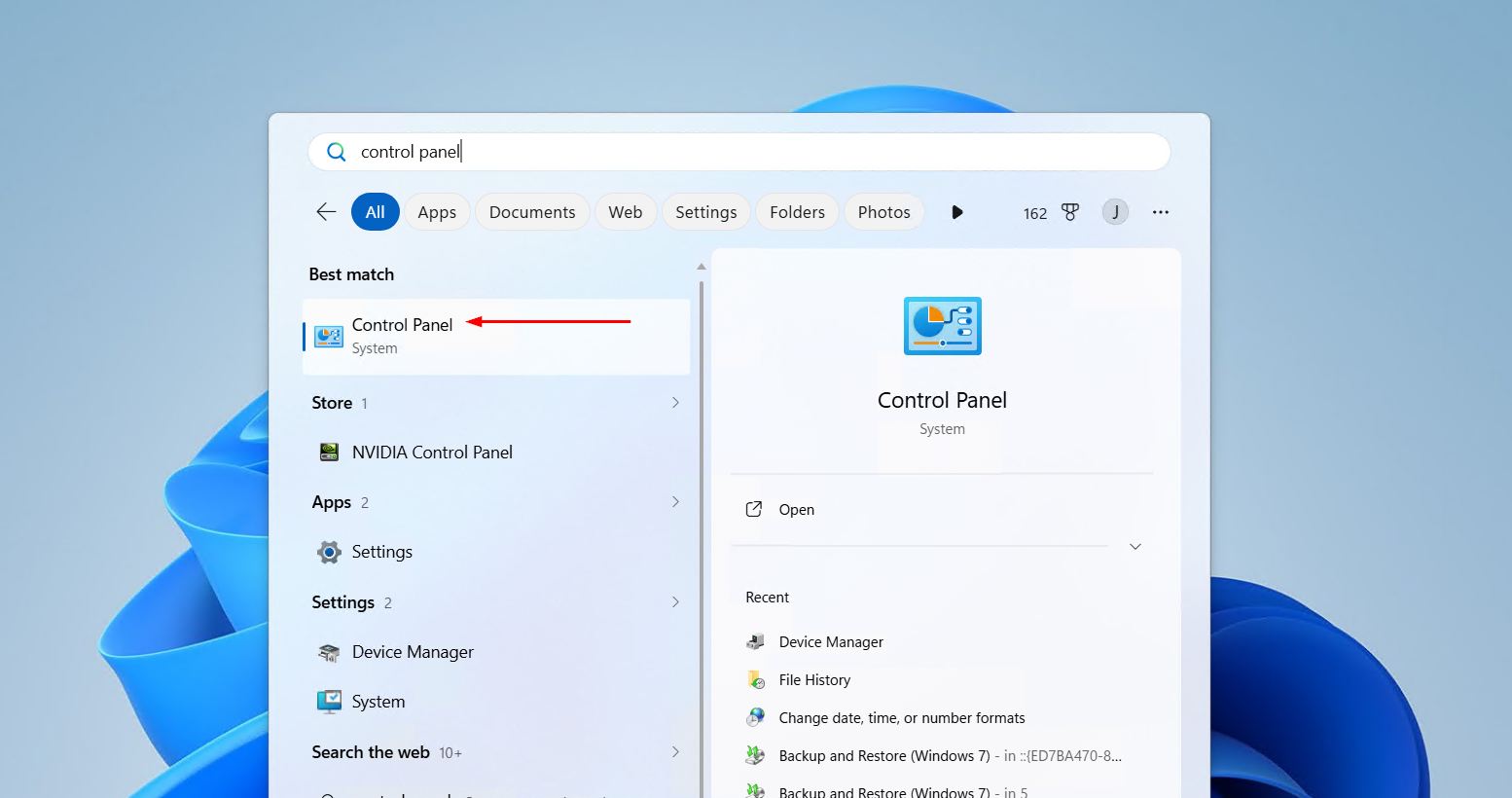1512x798 pixels.
Task: Click the back arrow icon
Action: pos(326,212)
